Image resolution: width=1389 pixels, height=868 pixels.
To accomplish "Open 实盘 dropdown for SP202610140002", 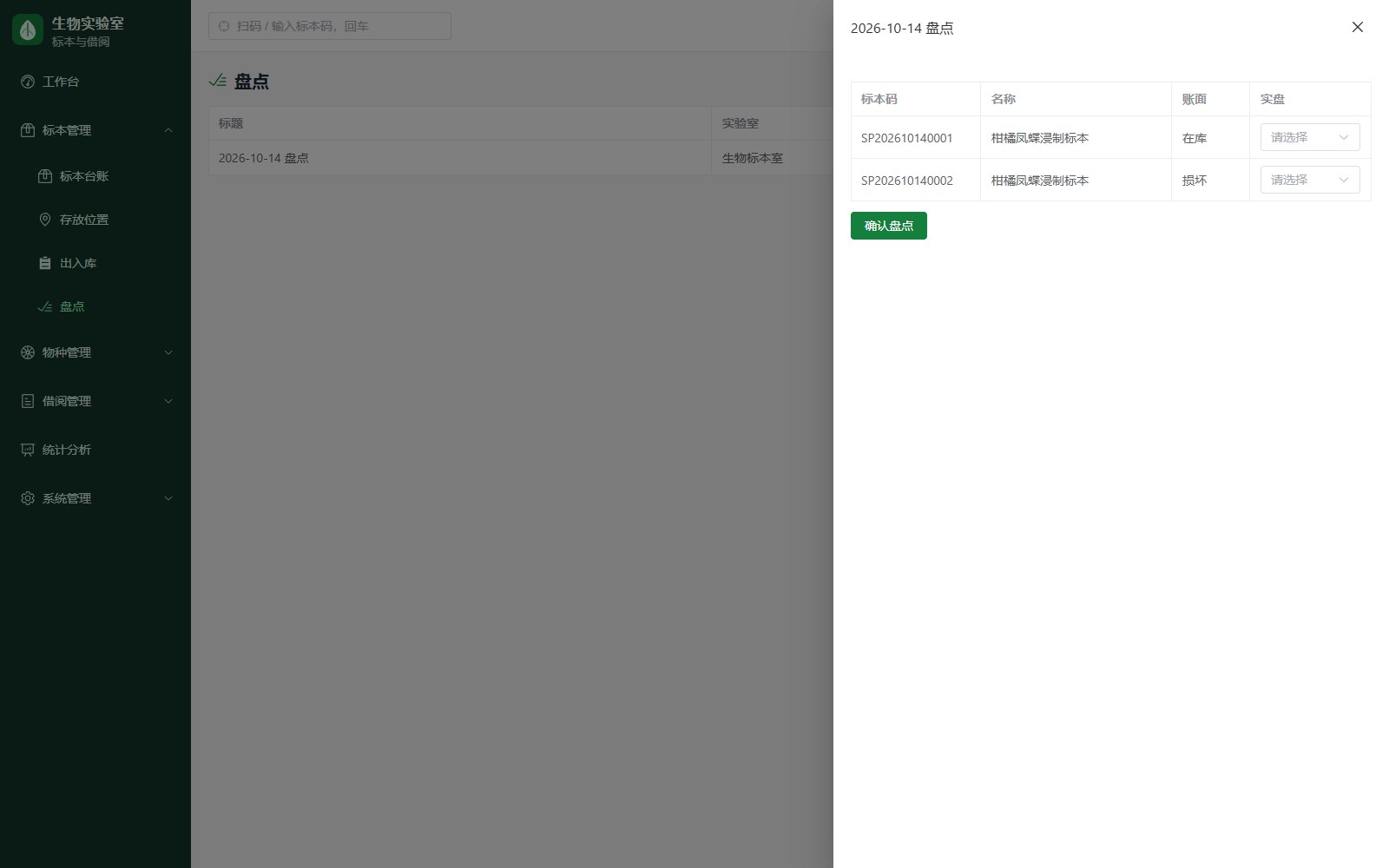I will click(x=1310, y=180).
